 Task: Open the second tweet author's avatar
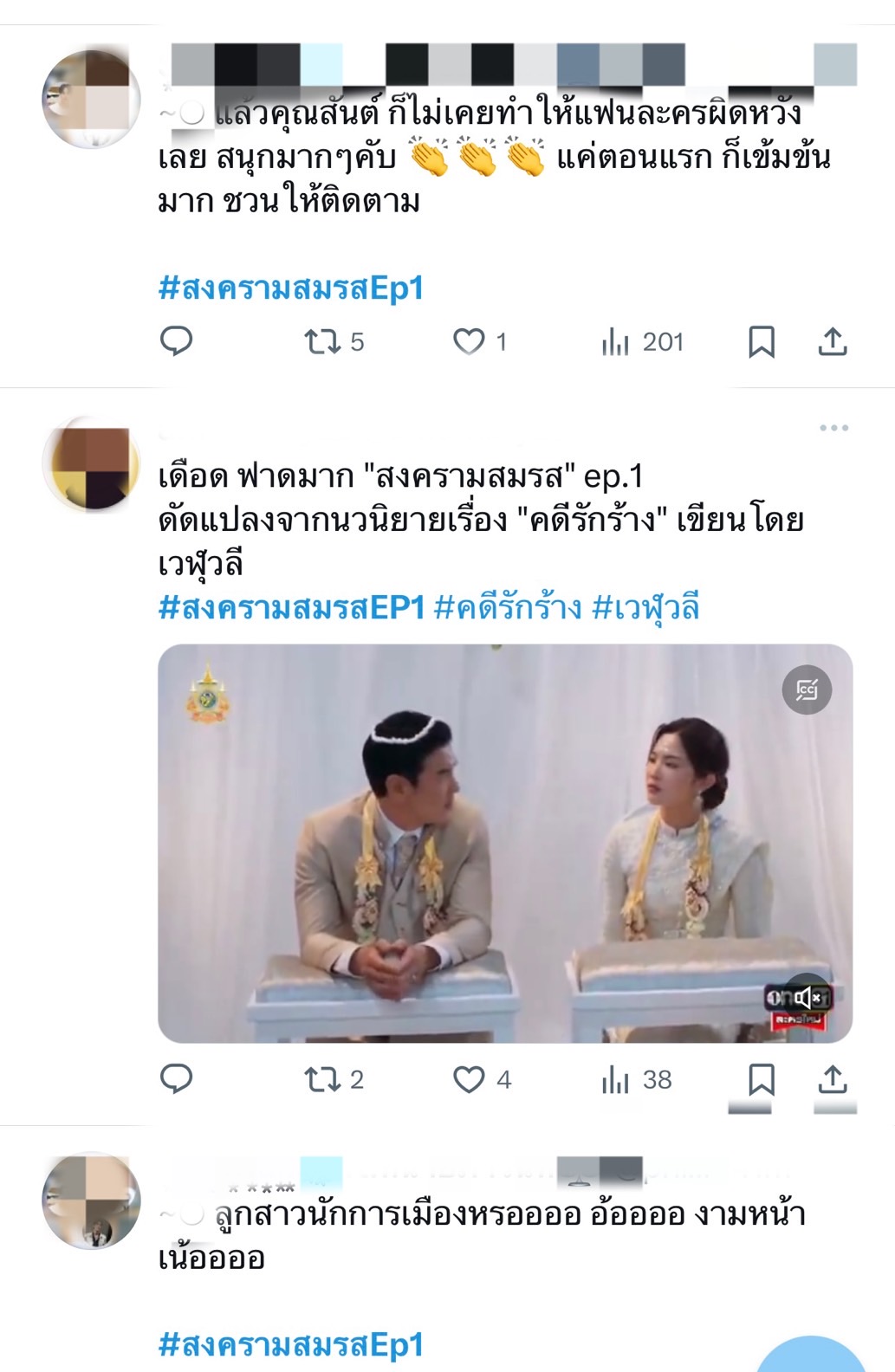pyautogui.click(x=91, y=464)
